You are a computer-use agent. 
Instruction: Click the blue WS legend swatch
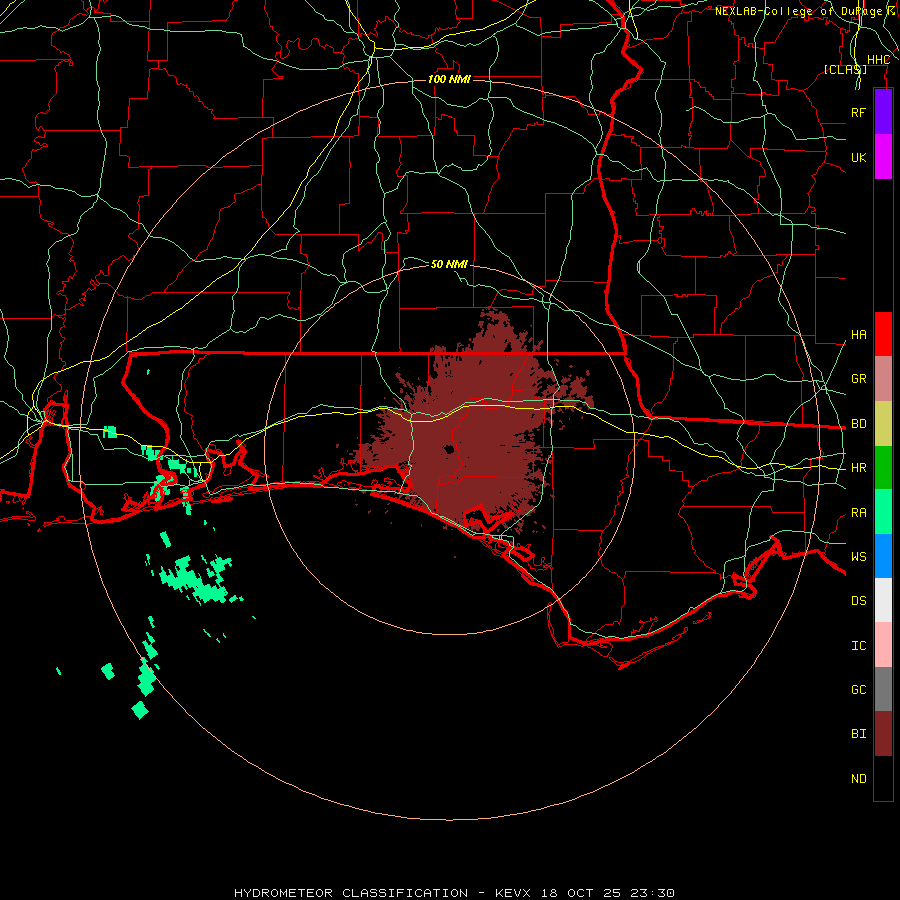(x=883, y=556)
